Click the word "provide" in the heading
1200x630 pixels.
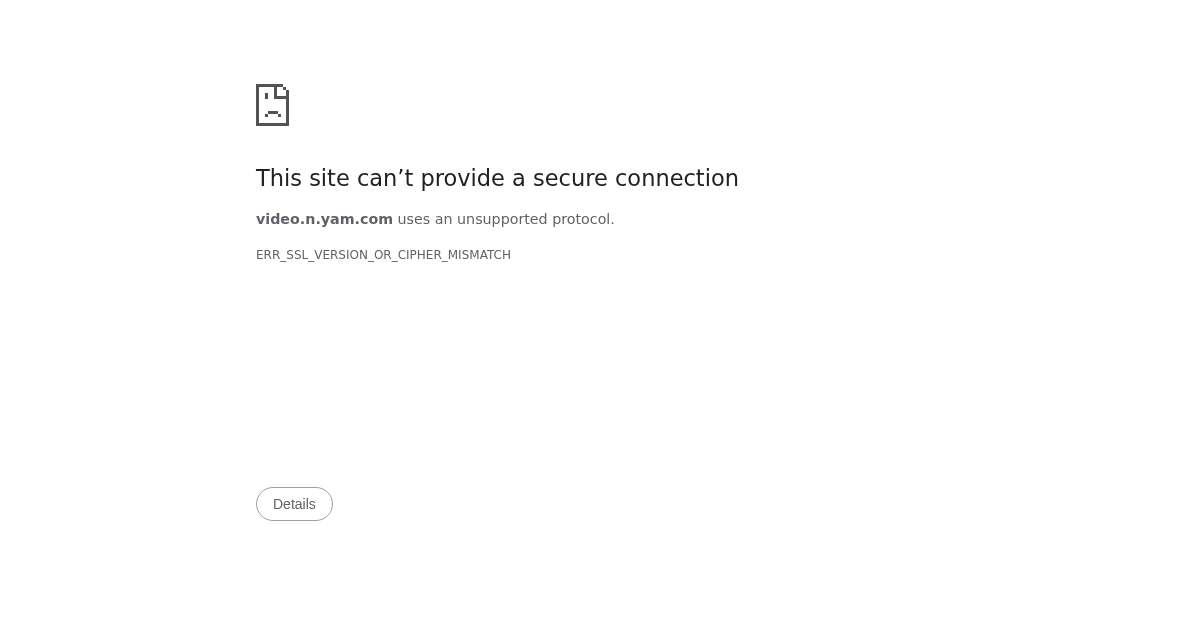(x=462, y=178)
